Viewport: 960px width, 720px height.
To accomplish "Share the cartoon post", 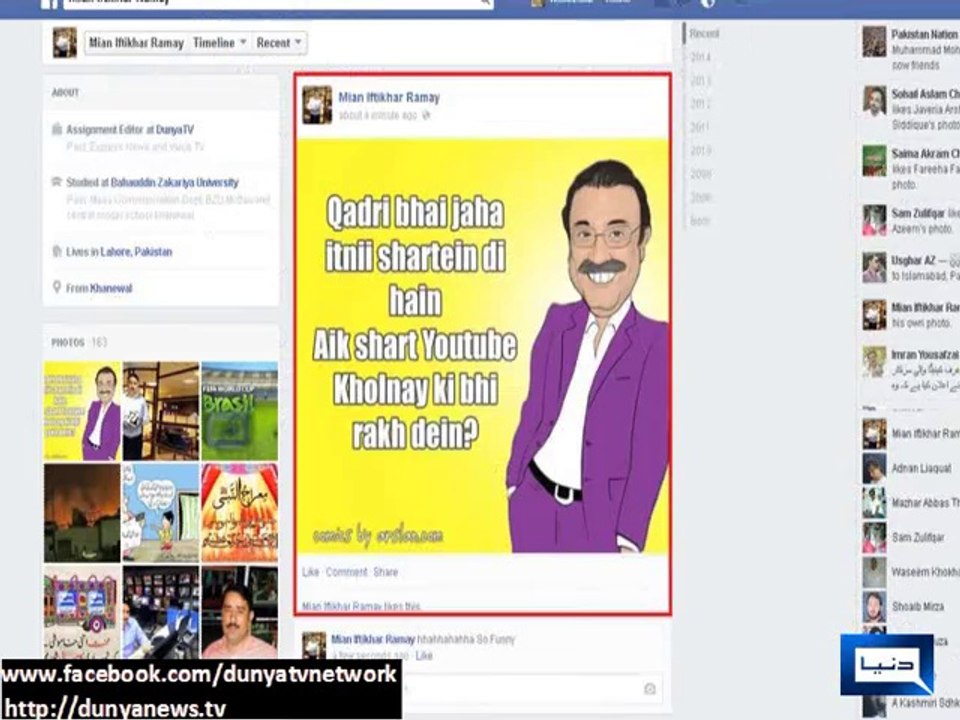I will pos(386,572).
